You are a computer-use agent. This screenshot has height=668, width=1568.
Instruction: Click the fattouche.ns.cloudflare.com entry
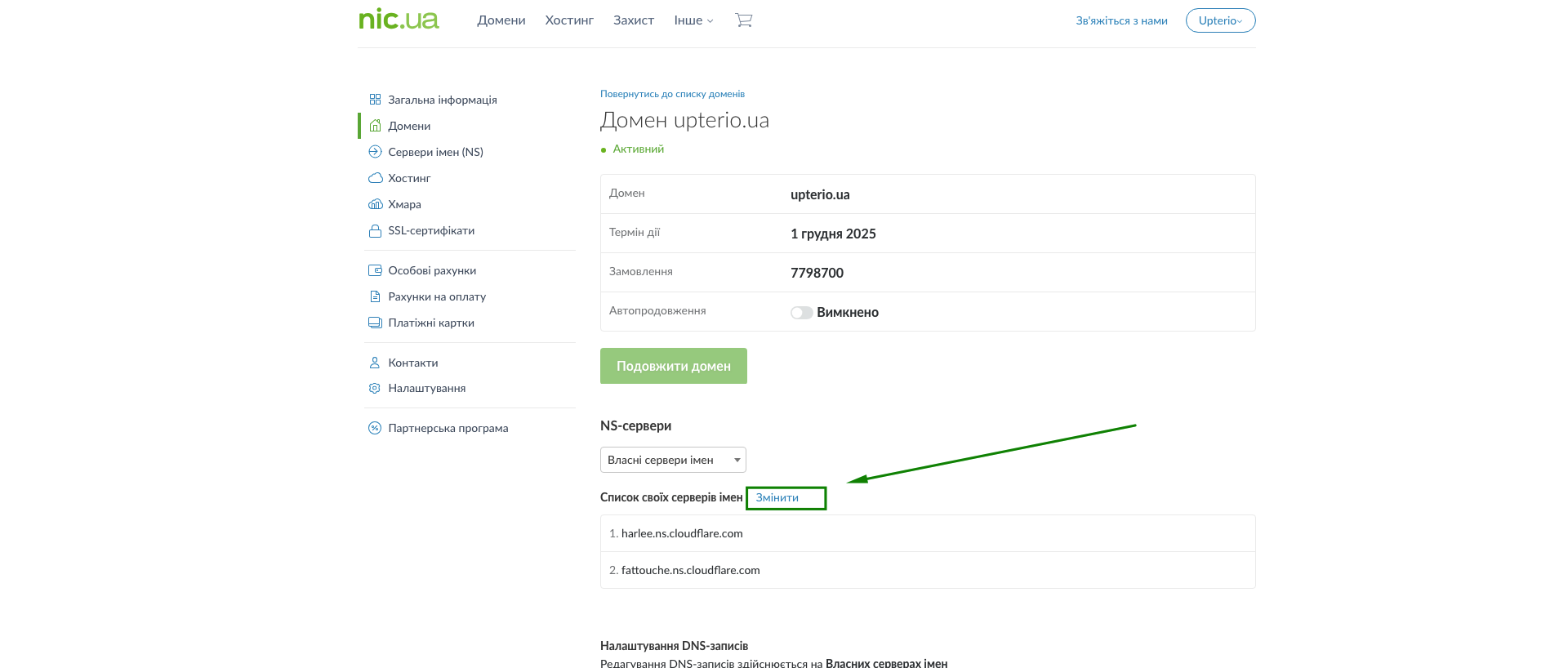pyautogui.click(x=691, y=570)
